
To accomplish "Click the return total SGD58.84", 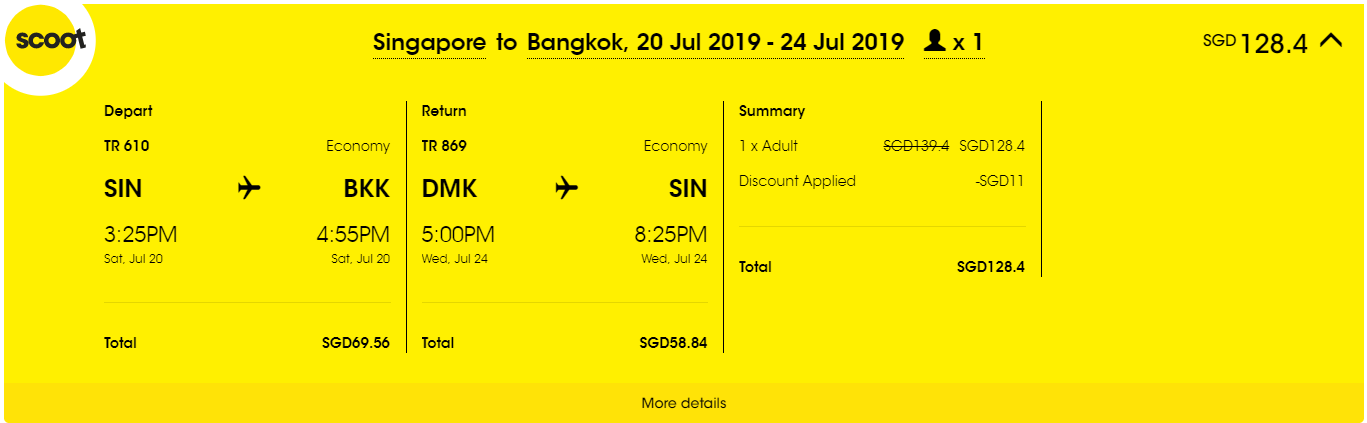I will tap(674, 343).
